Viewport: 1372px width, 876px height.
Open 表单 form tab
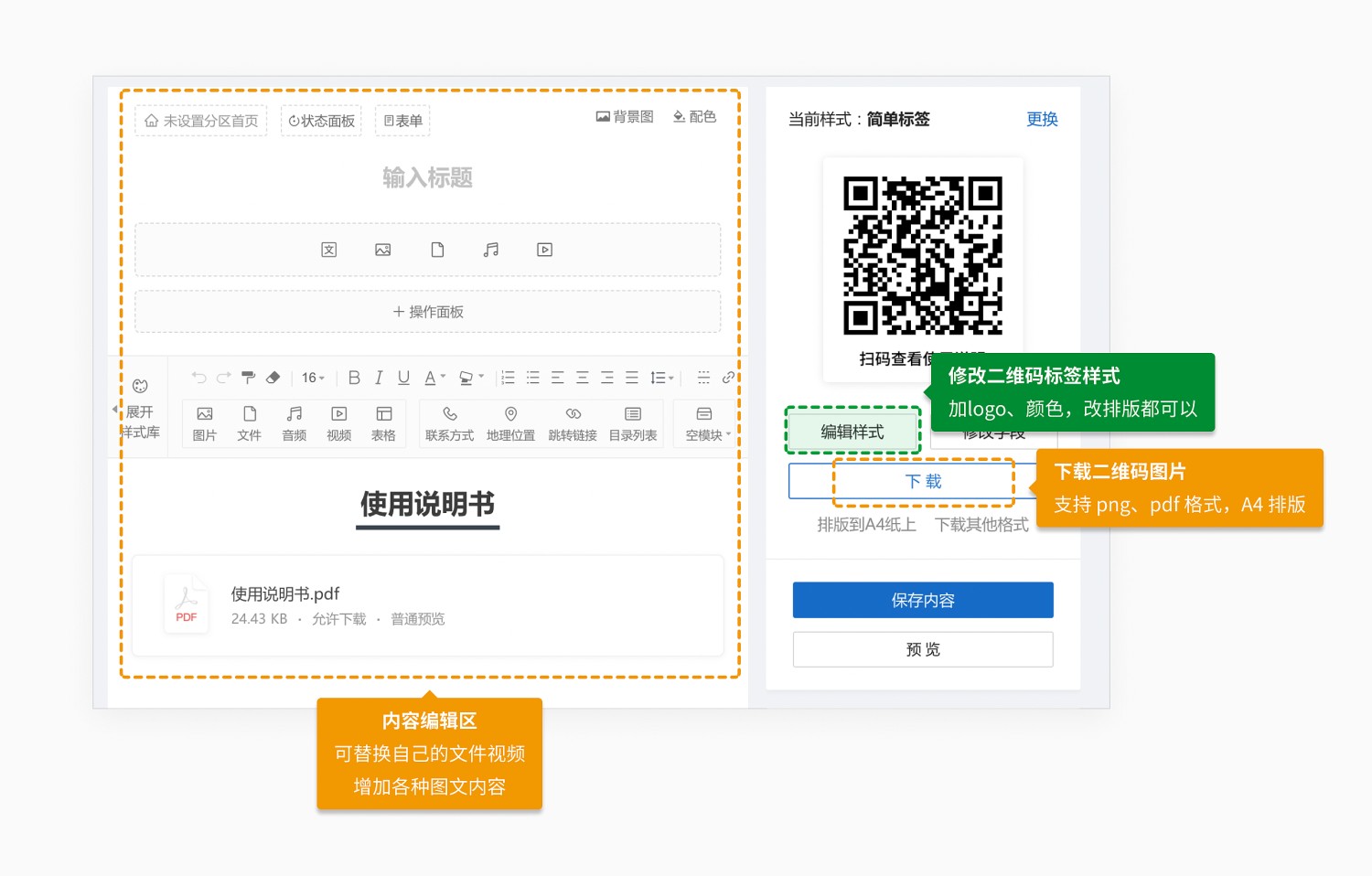(x=402, y=121)
